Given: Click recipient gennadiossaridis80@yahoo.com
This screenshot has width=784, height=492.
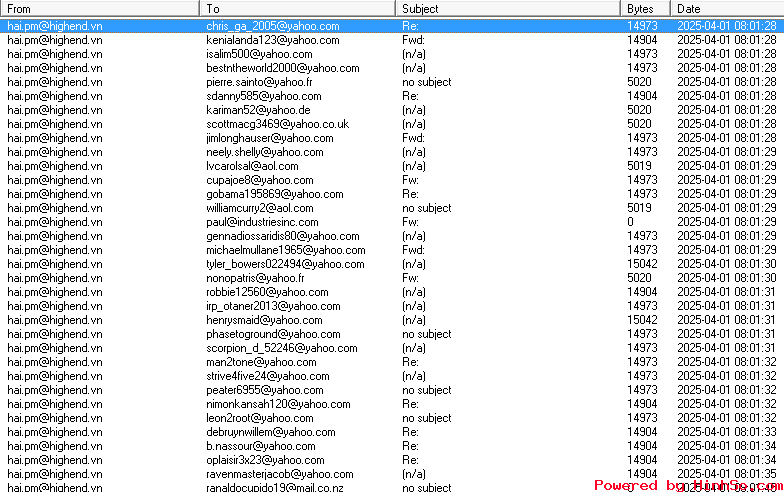Looking at the screenshot, I should point(282,236).
